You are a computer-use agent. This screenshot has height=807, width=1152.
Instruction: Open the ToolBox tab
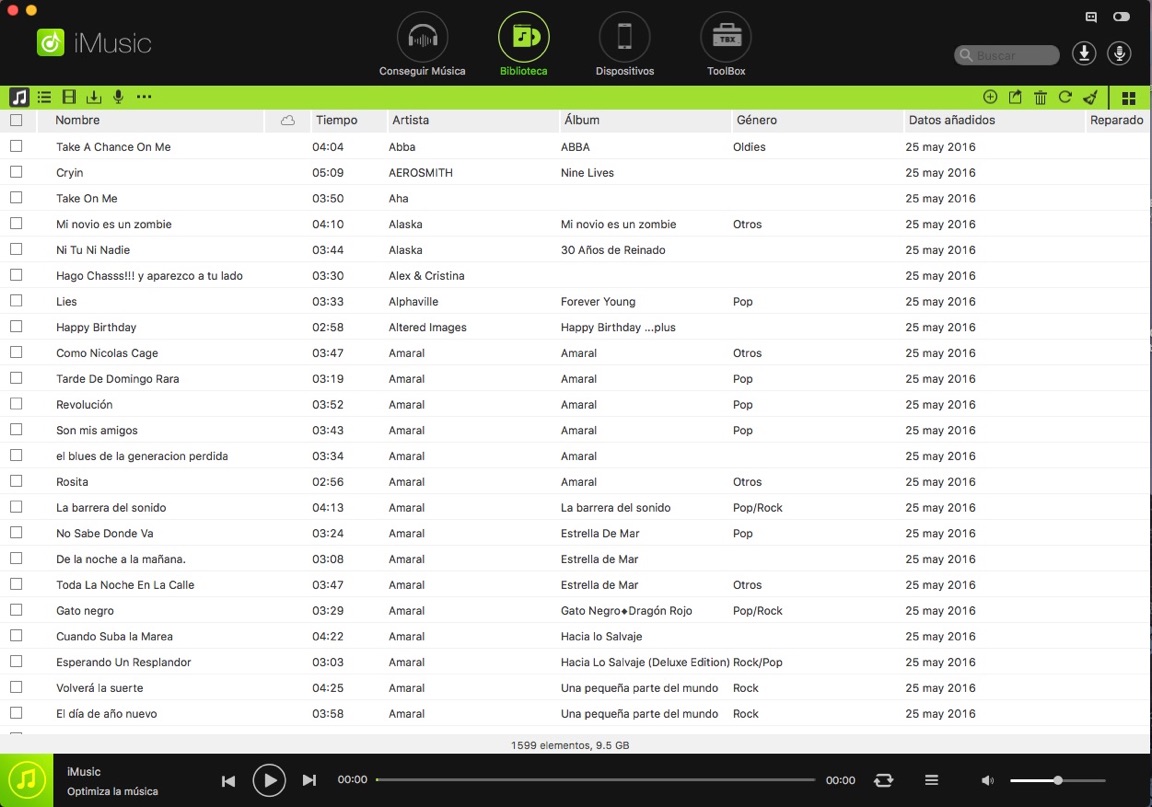726,46
